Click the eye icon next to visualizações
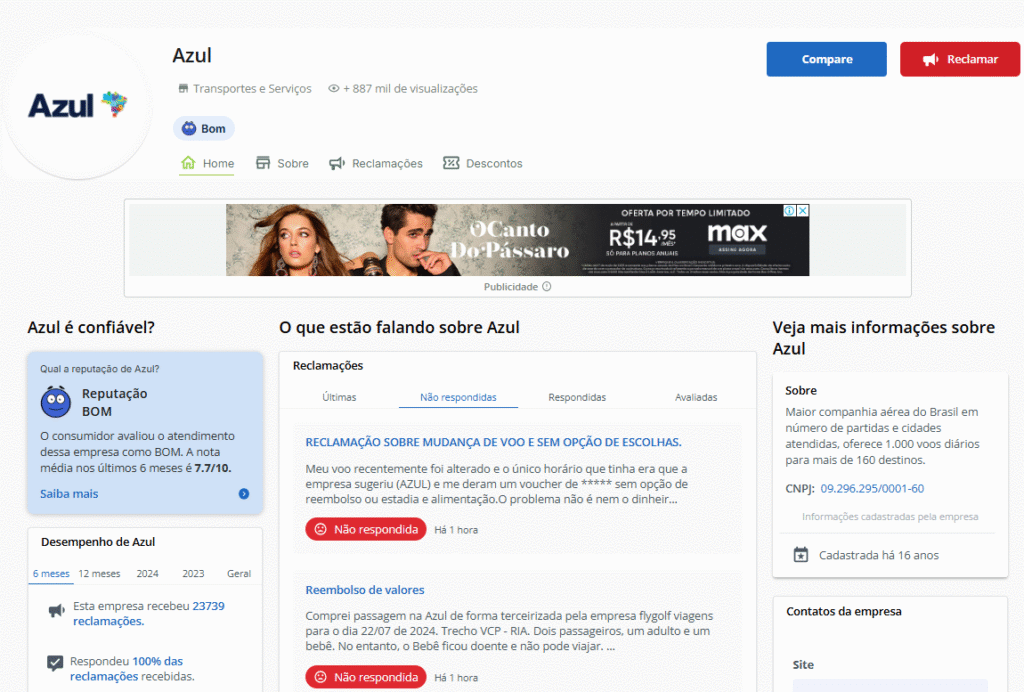The height and width of the screenshot is (692, 1024). tap(334, 89)
